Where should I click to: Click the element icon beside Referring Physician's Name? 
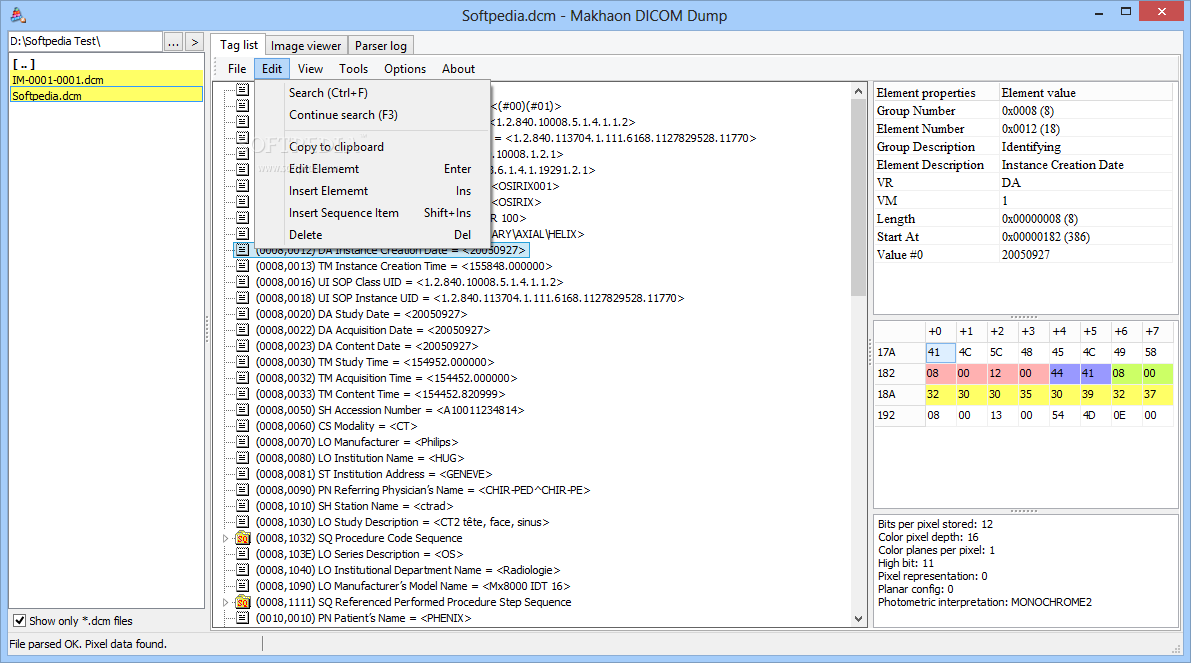coord(242,489)
